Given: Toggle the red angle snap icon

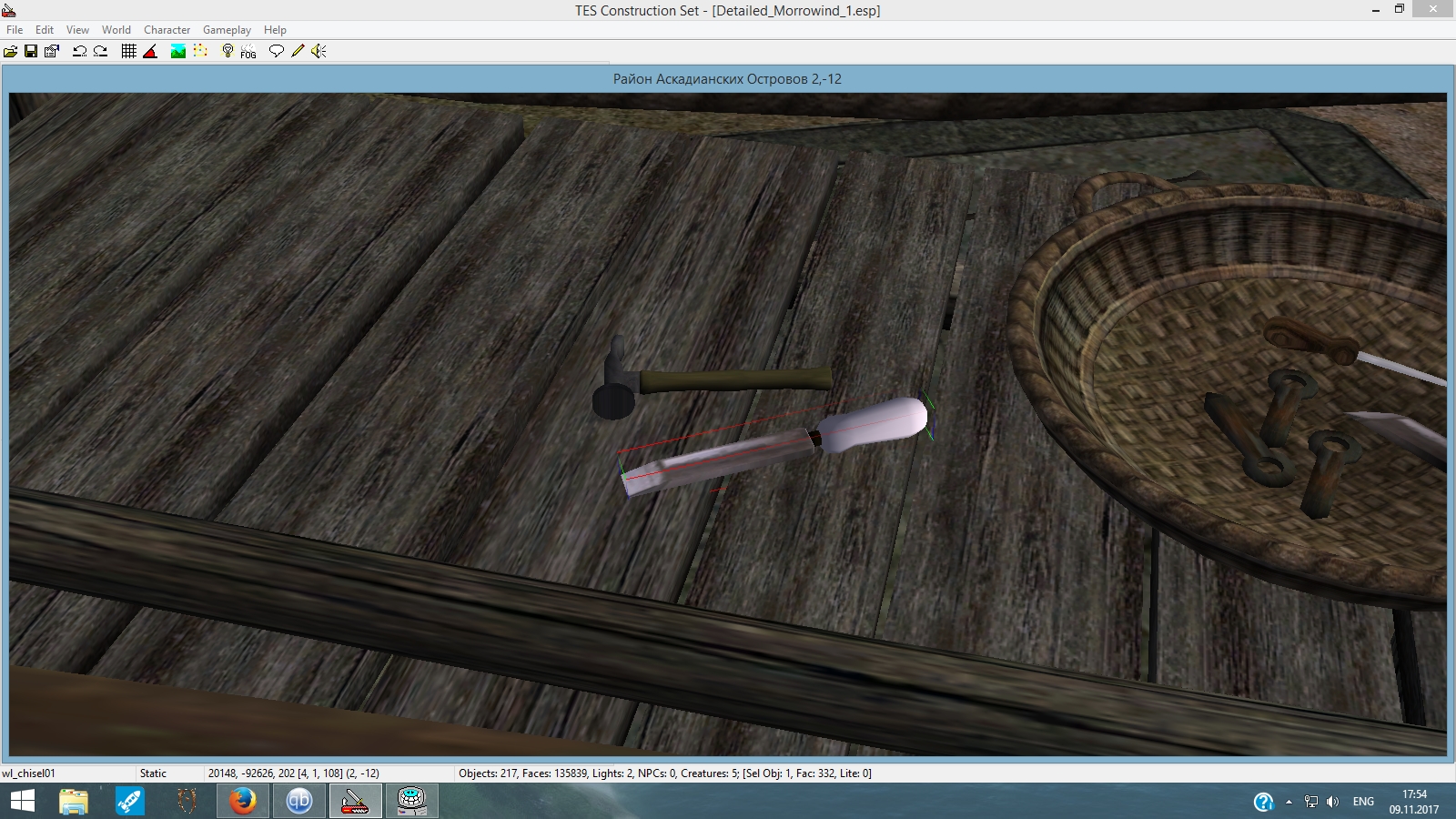Looking at the screenshot, I should [151, 51].
